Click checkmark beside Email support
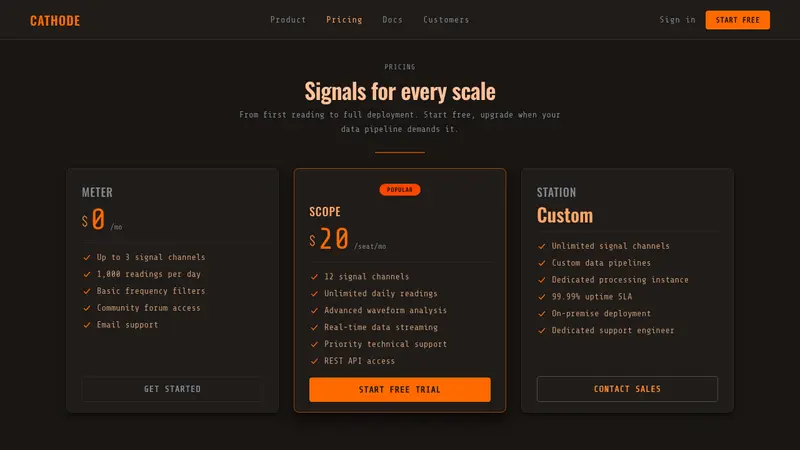The image size is (800, 450). [x=87, y=324]
